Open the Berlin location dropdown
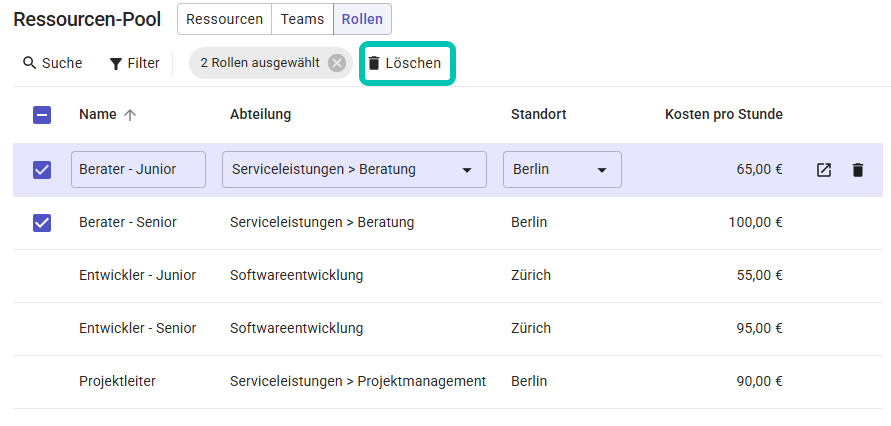 (x=562, y=169)
